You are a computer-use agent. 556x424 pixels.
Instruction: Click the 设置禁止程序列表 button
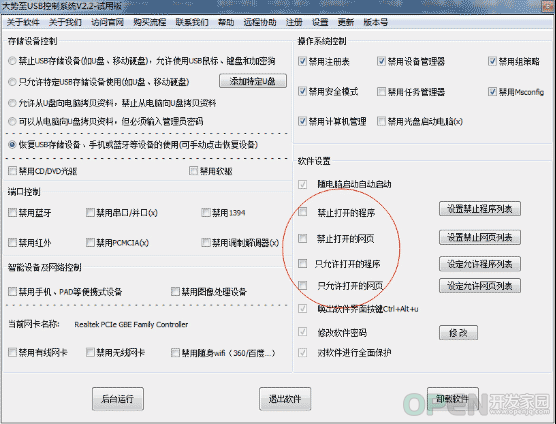tap(480, 209)
